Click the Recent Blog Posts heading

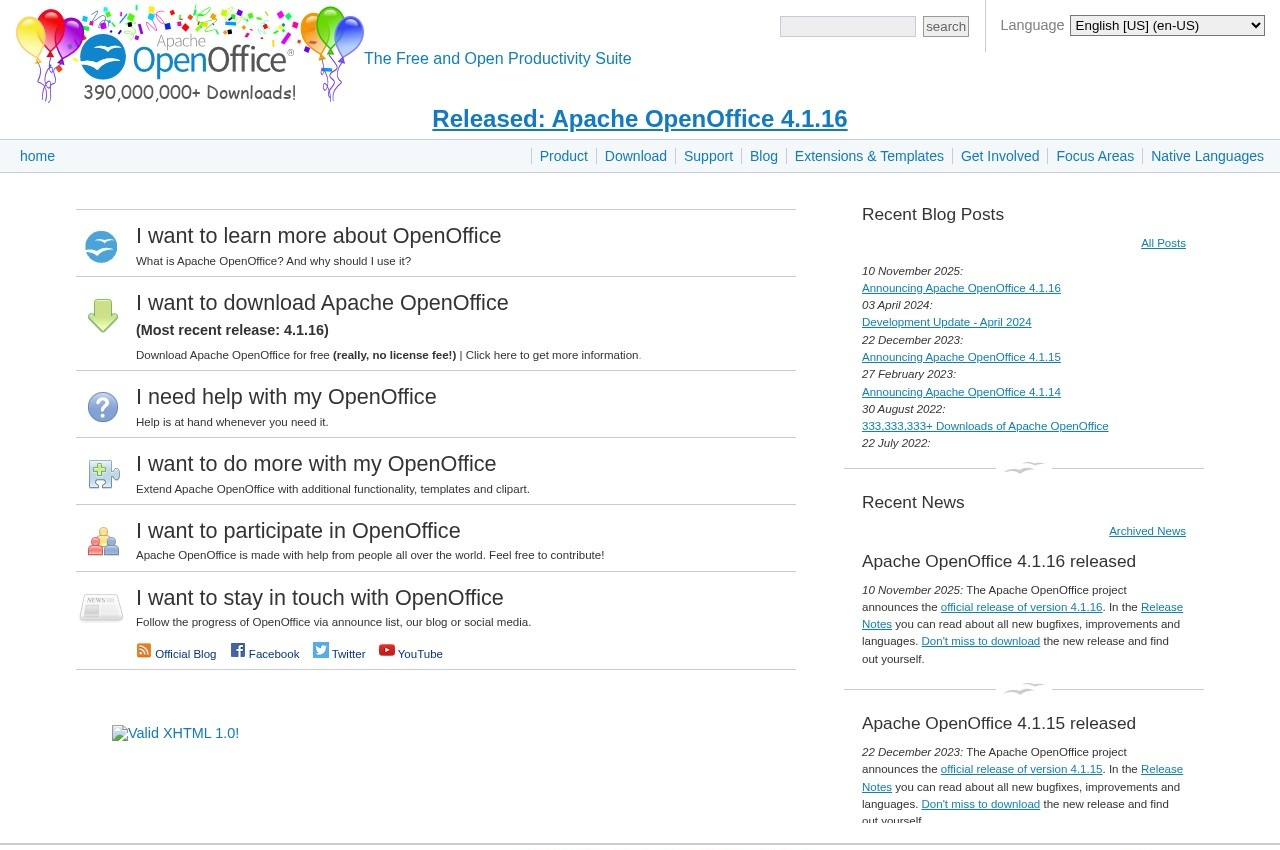click(933, 214)
